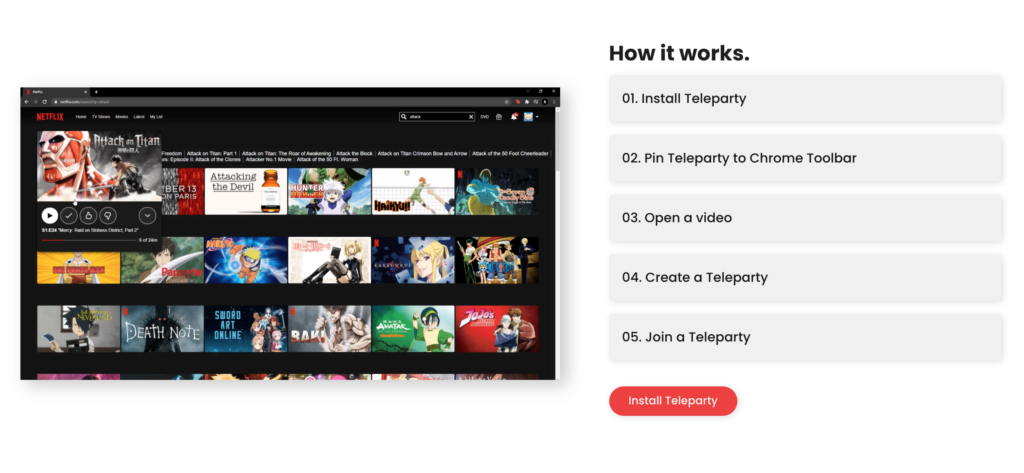Click the thumbs down rating icon
Screen dimensions: 1024x473
coord(108,215)
